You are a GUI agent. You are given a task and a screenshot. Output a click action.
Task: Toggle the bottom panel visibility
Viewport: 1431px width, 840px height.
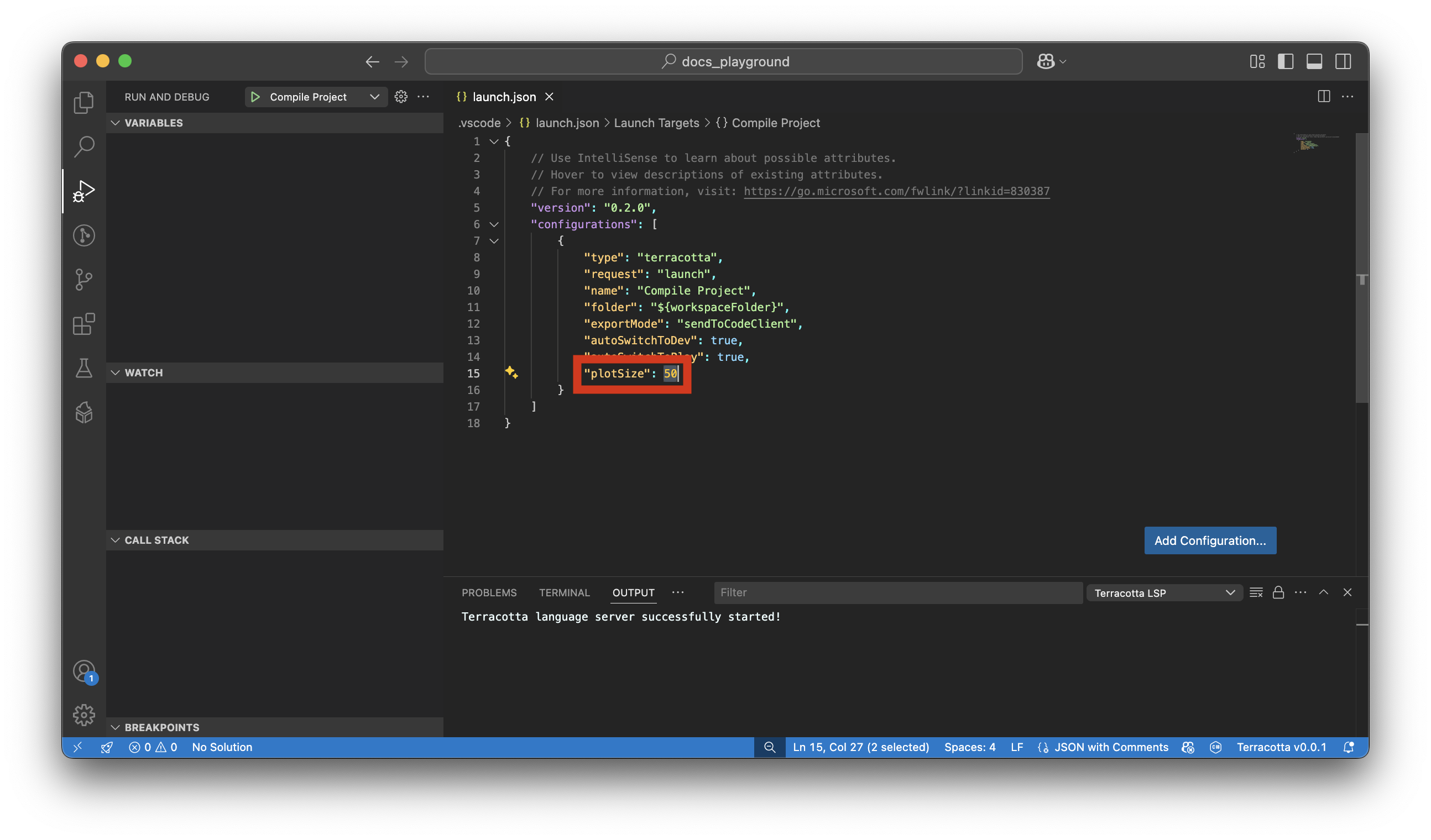[x=1314, y=61]
